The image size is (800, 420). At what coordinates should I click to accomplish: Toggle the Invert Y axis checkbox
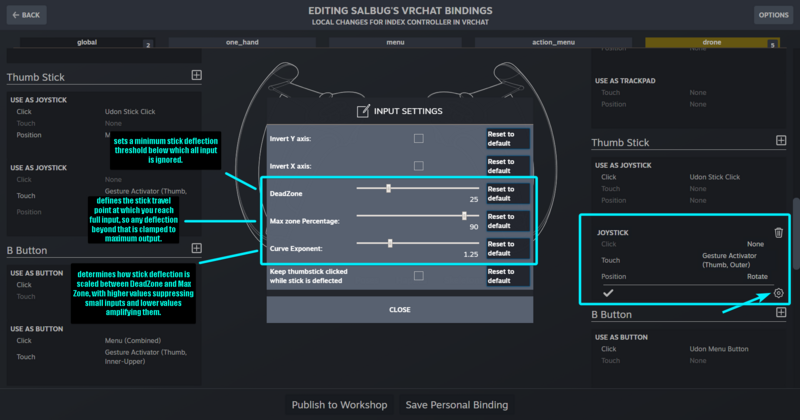[x=419, y=138]
